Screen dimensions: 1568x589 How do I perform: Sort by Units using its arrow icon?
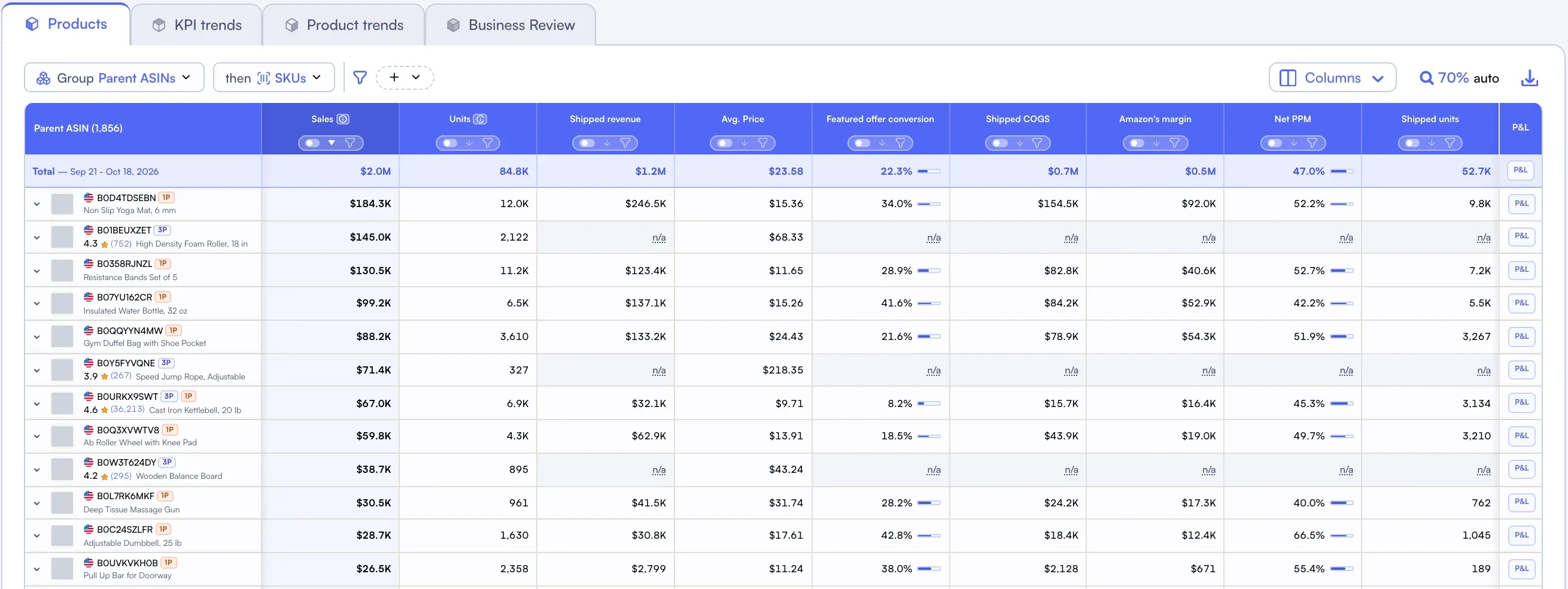click(x=469, y=143)
